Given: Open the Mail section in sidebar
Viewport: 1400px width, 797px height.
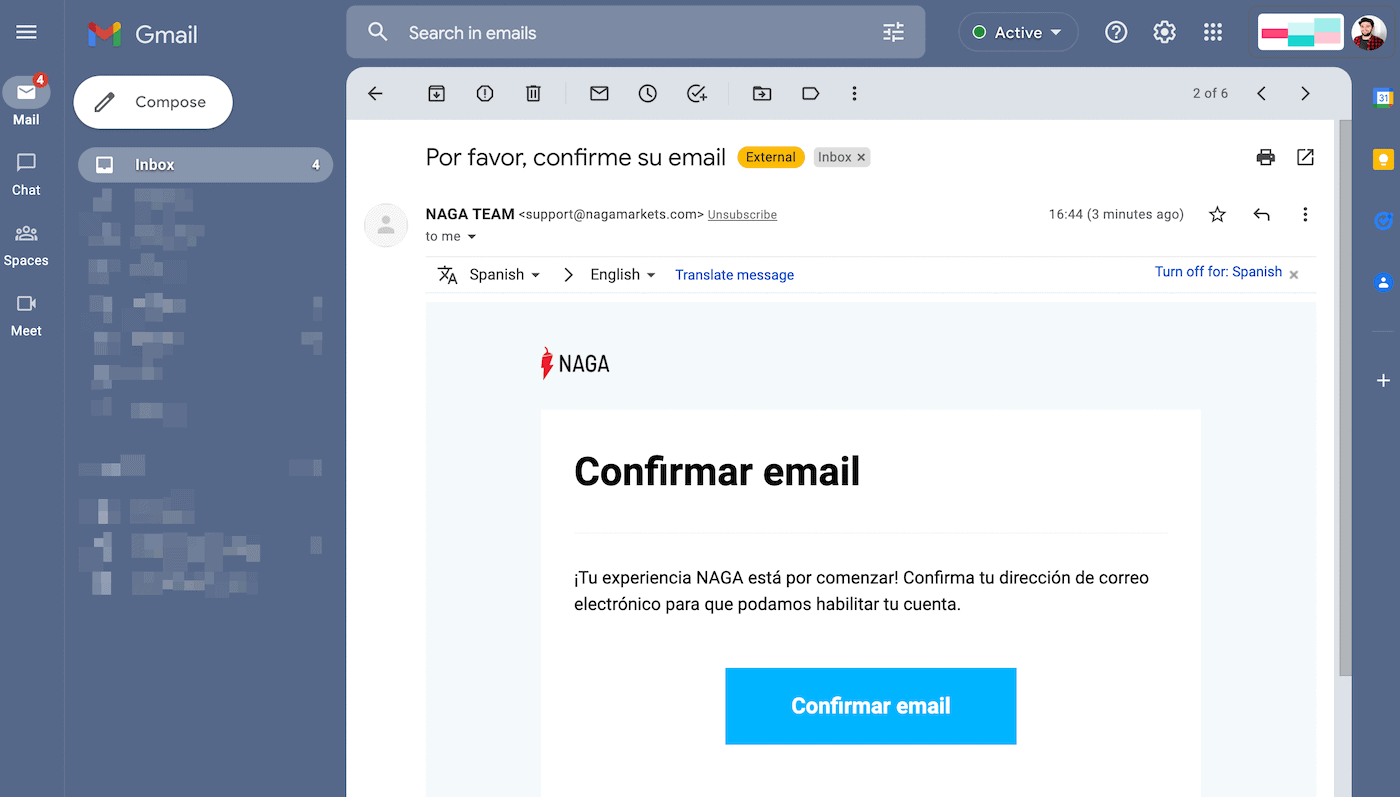Looking at the screenshot, I should click(x=26, y=101).
